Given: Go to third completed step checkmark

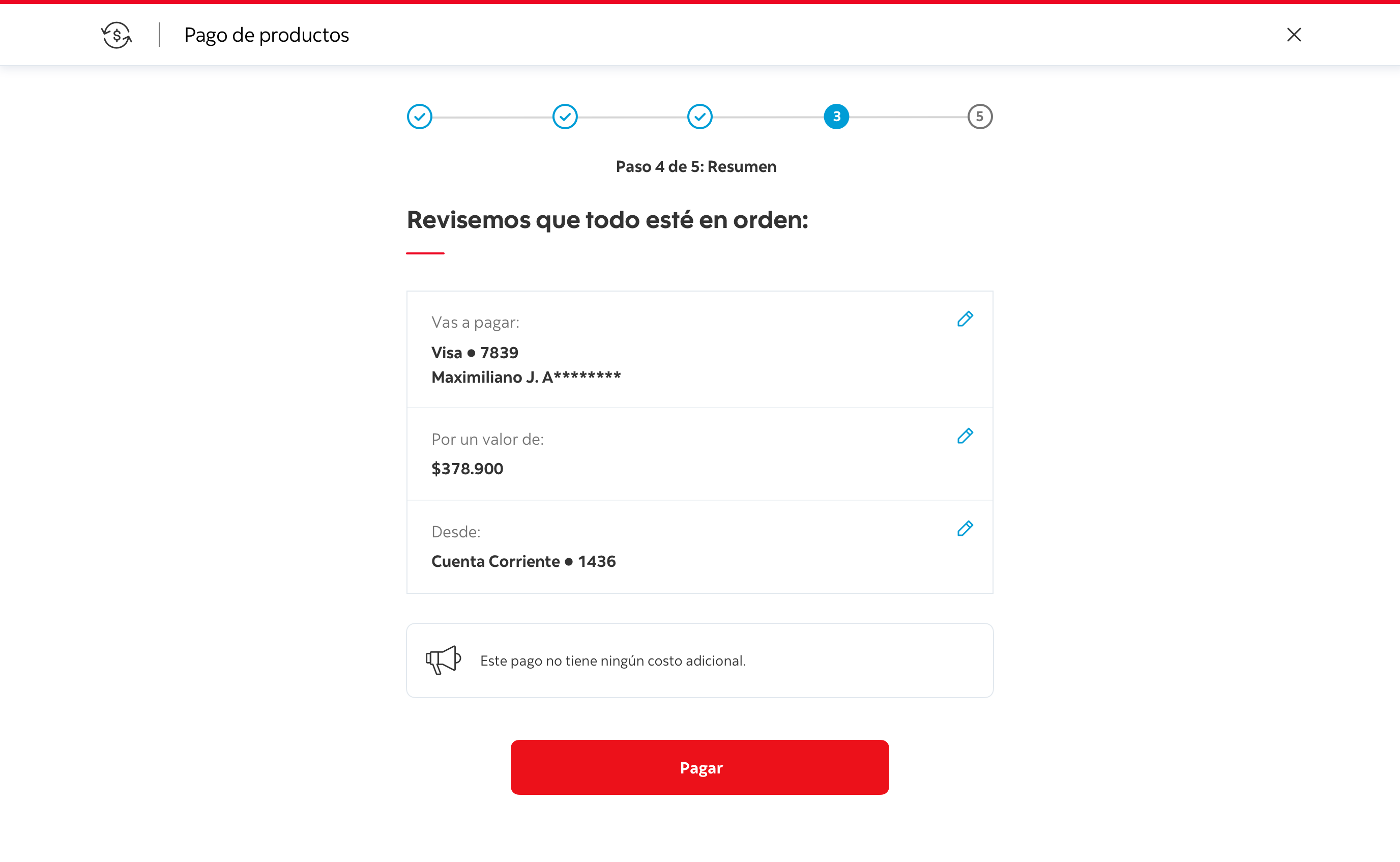Looking at the screenshot, I should coord(699,117).
